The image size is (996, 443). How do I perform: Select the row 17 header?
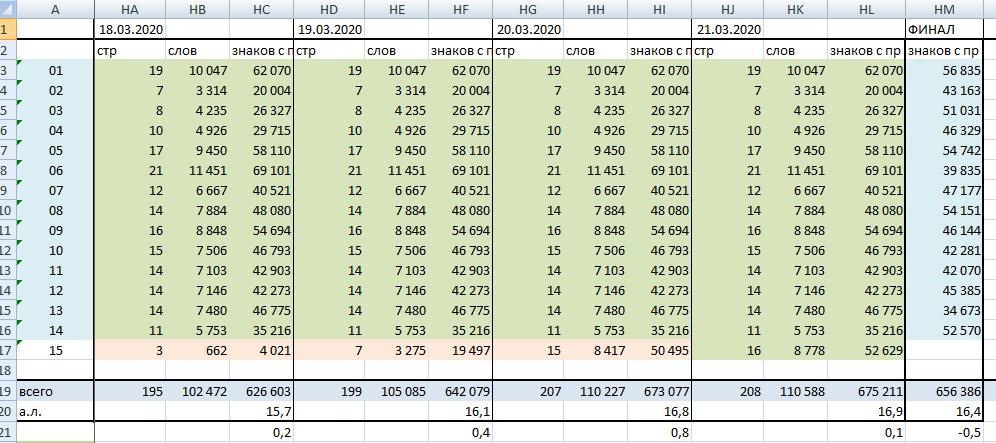pyautogui.click(x=8, y=350)
